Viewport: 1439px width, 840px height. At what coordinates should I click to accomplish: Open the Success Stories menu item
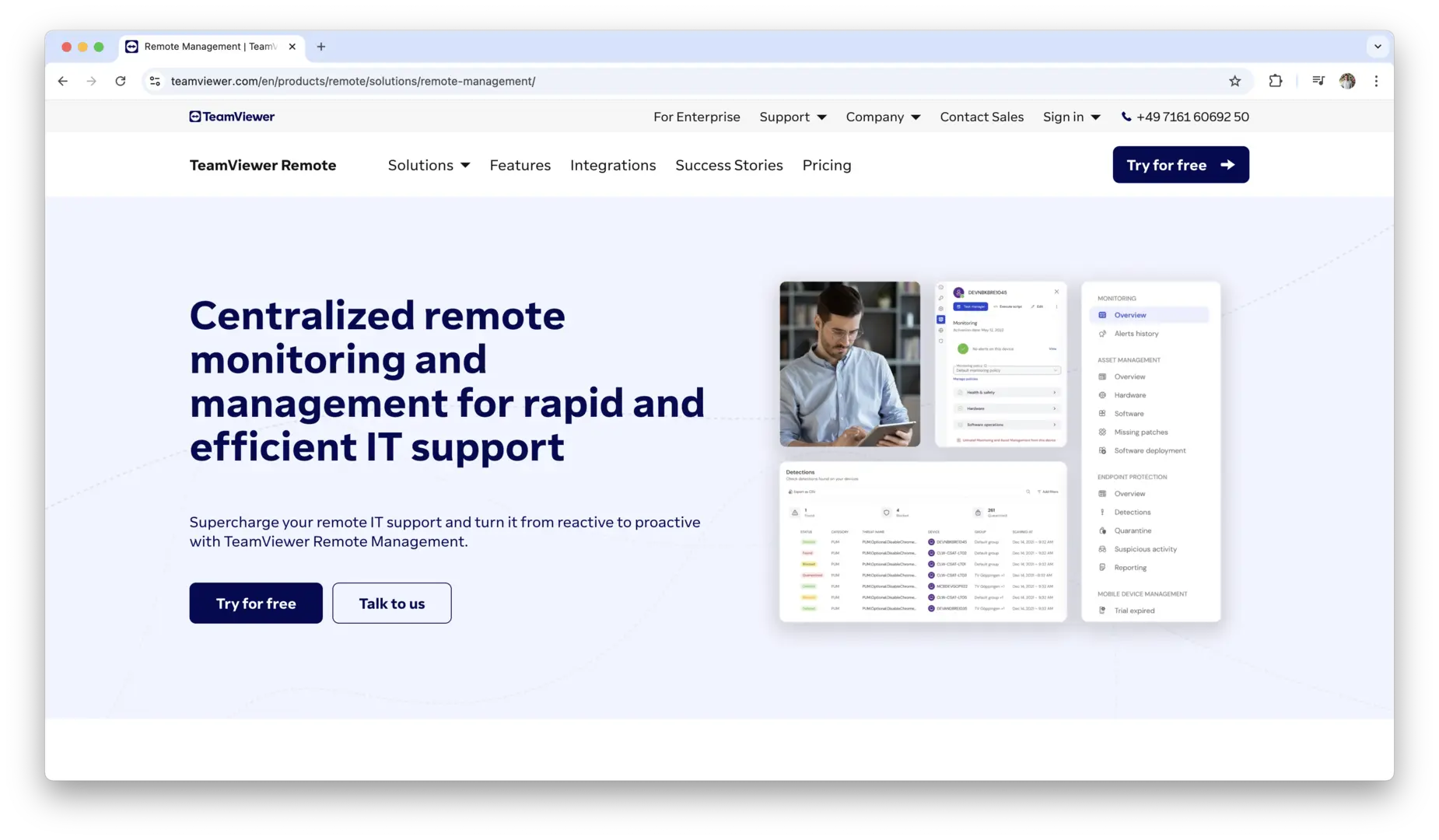pyautogui.click(x=729, y=165)
